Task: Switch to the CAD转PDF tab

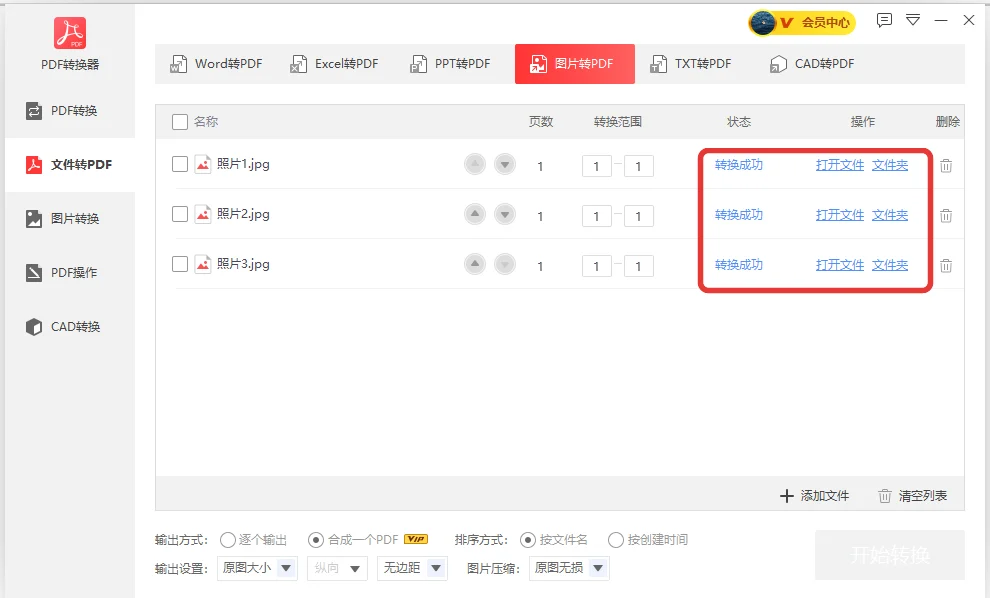Action: pyautogui.click(x=812, y=64)
